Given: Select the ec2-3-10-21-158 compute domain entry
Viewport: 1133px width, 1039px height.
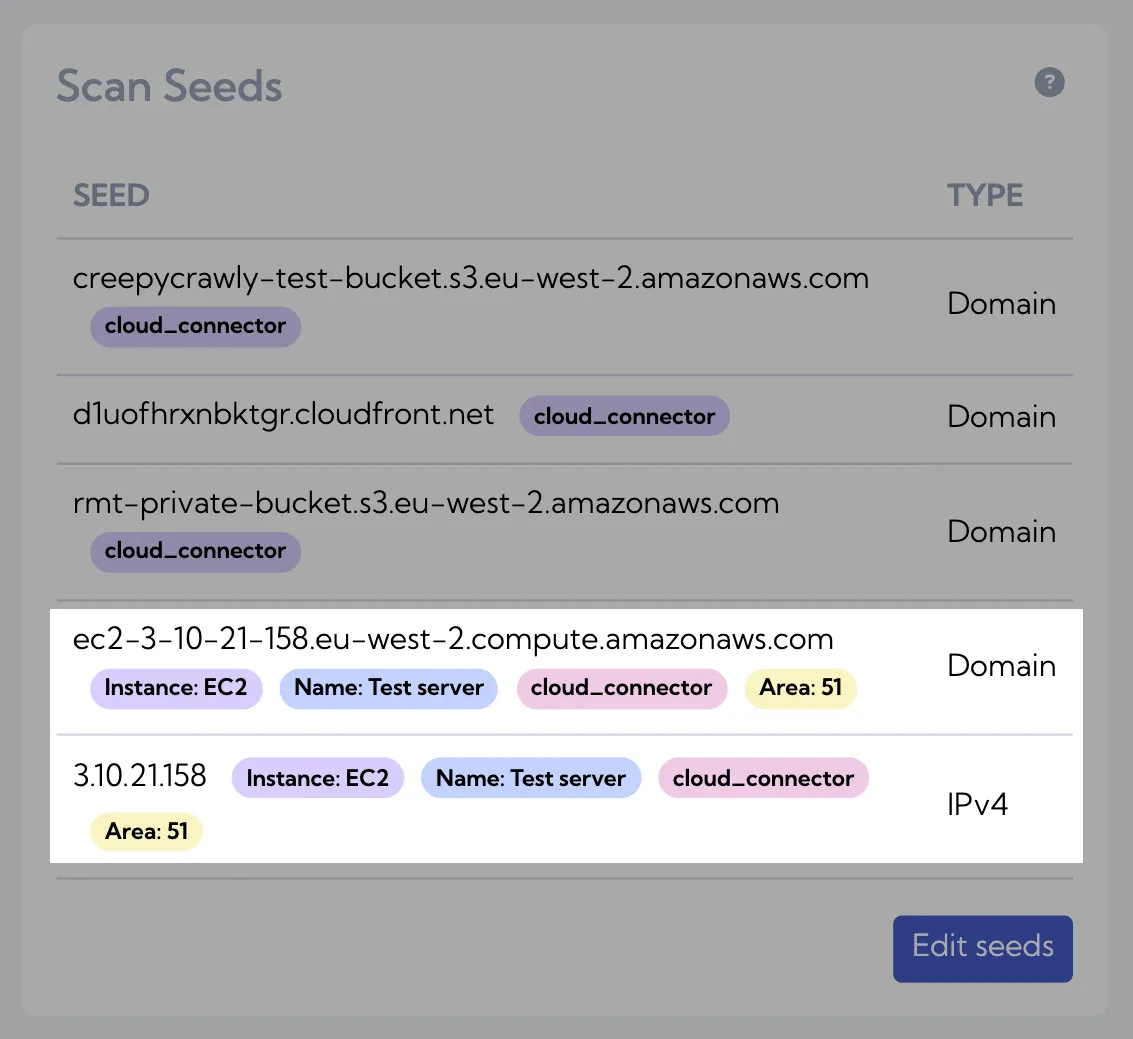Looking at the screenshot, I should 452,639.
